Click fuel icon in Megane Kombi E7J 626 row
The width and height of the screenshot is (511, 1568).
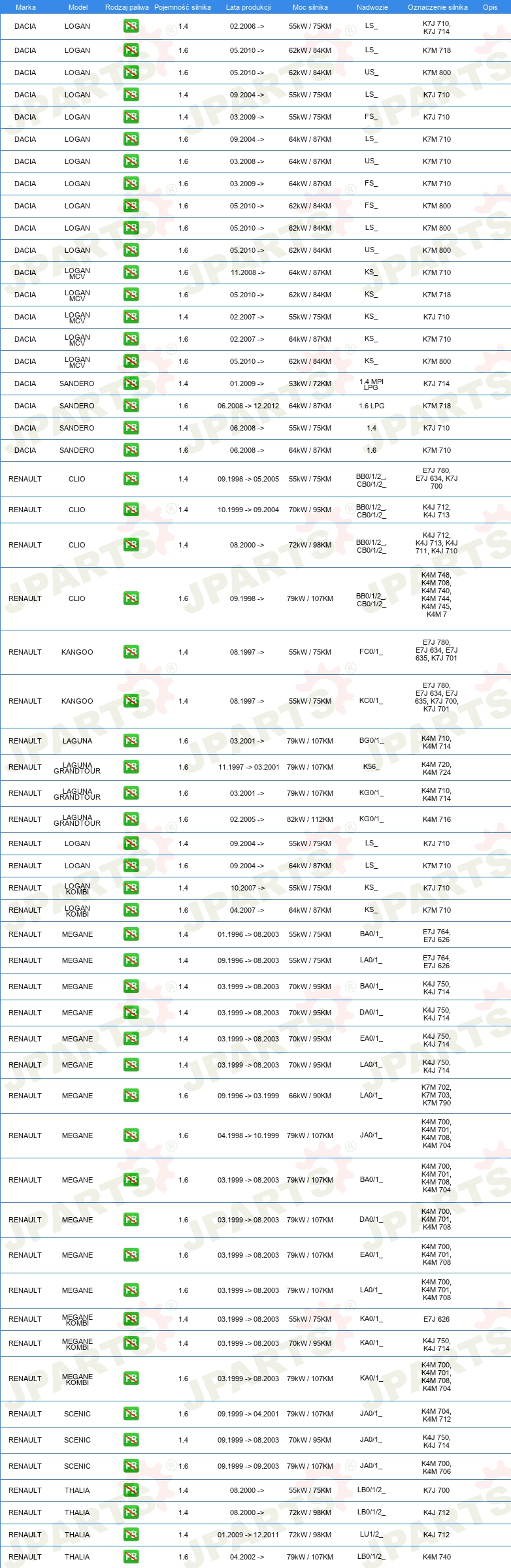pyautogui.click(x=131, y=1319)
